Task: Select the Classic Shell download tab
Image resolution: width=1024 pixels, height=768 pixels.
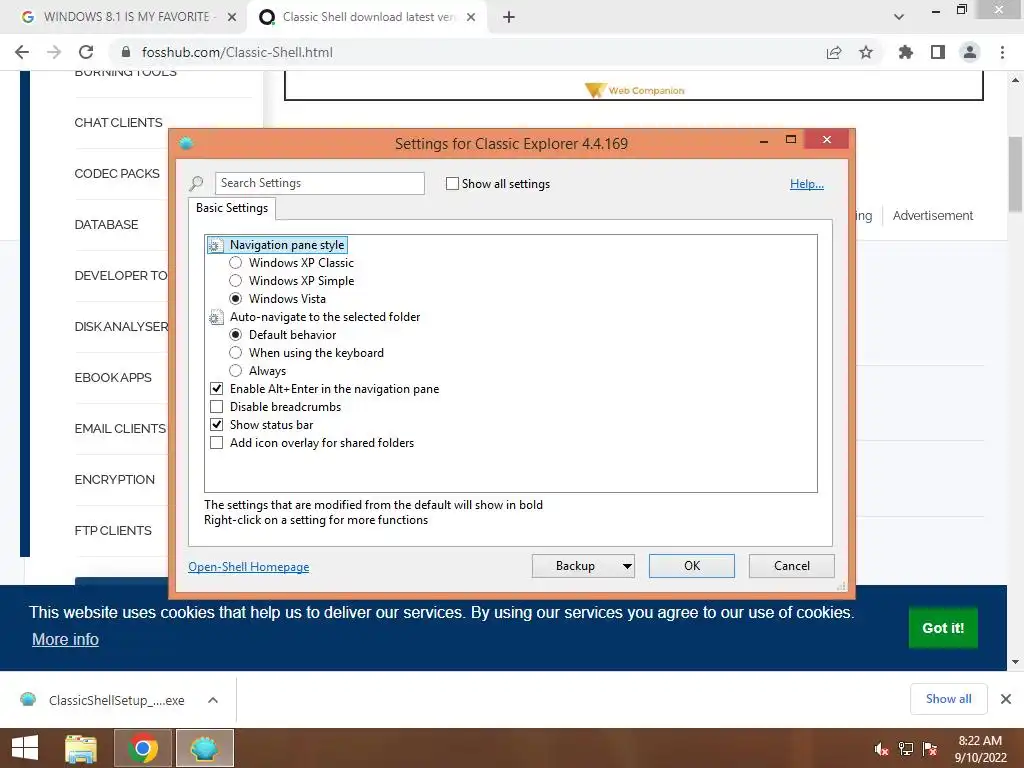Action: pos(366,17)
